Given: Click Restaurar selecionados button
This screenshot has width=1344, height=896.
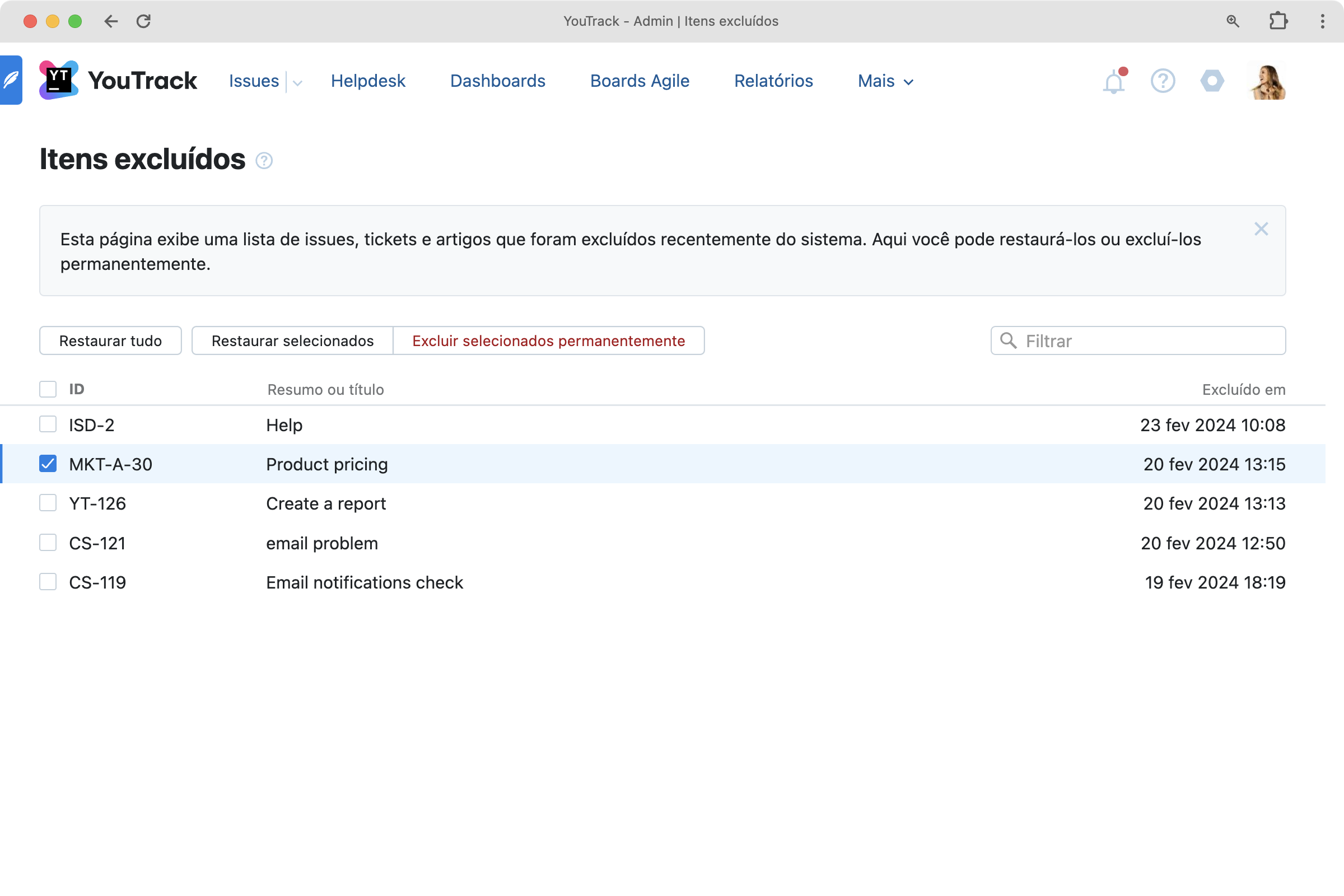Looking at the screenshot, I should [292, 340].
